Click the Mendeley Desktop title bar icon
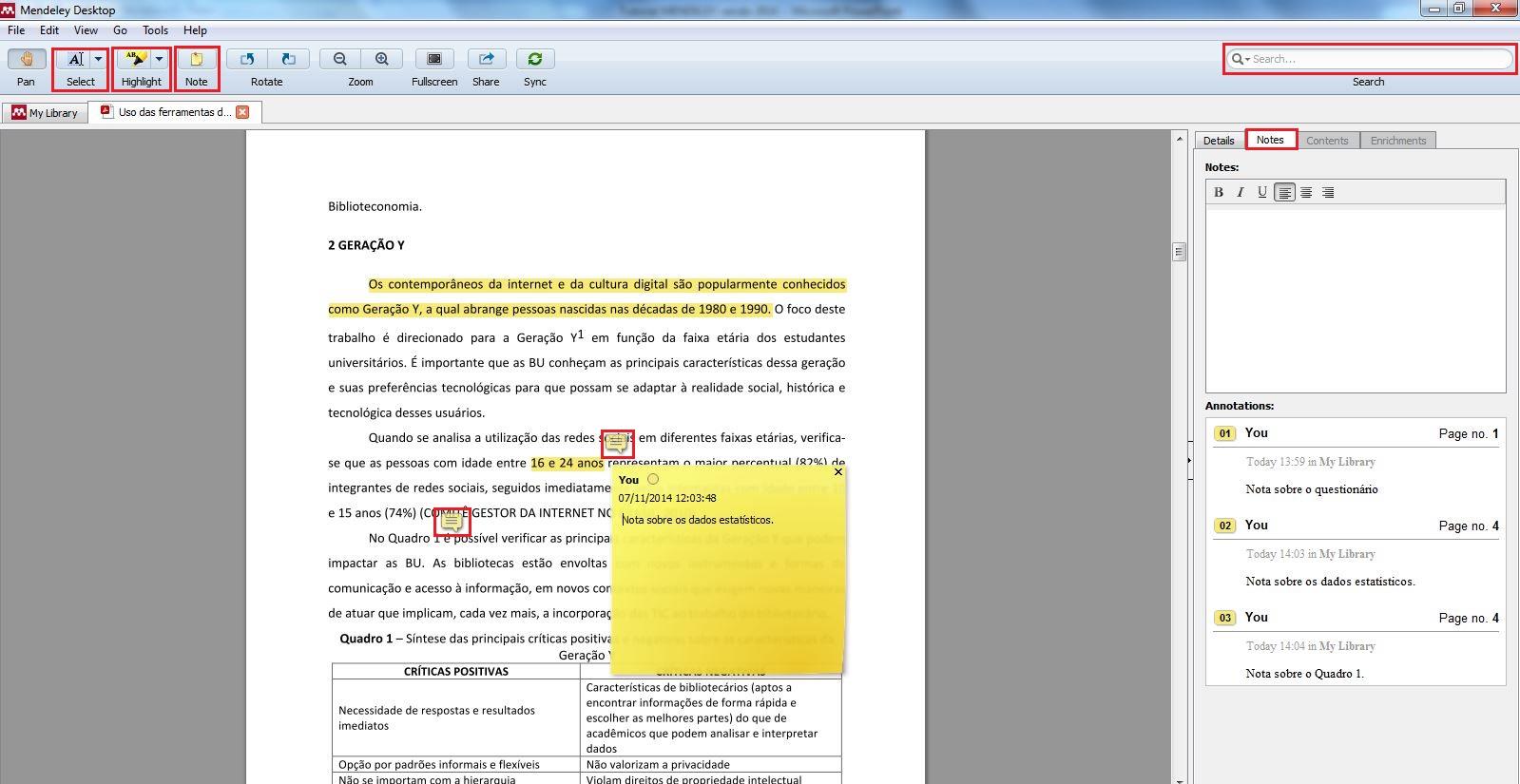 pos(9,10)
